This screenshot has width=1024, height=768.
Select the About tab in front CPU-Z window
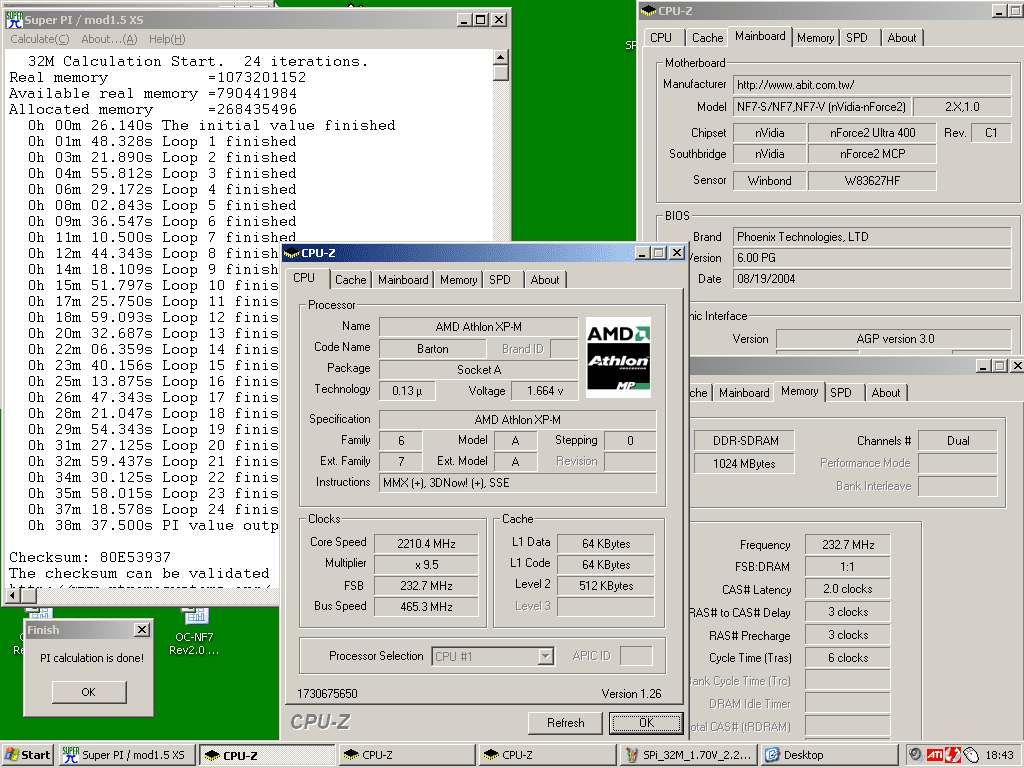click(x=545, y=280)
